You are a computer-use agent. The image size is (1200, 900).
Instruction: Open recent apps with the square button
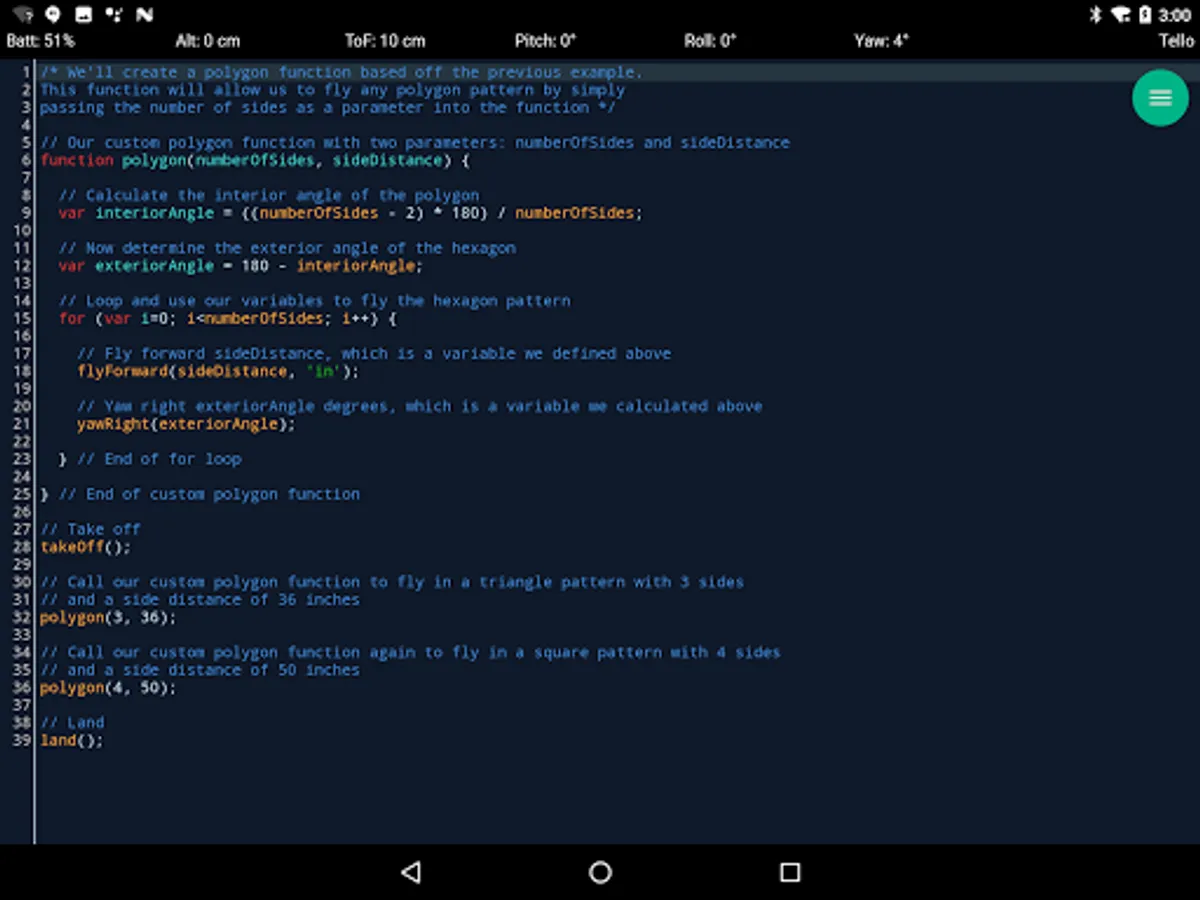point(790,872)
